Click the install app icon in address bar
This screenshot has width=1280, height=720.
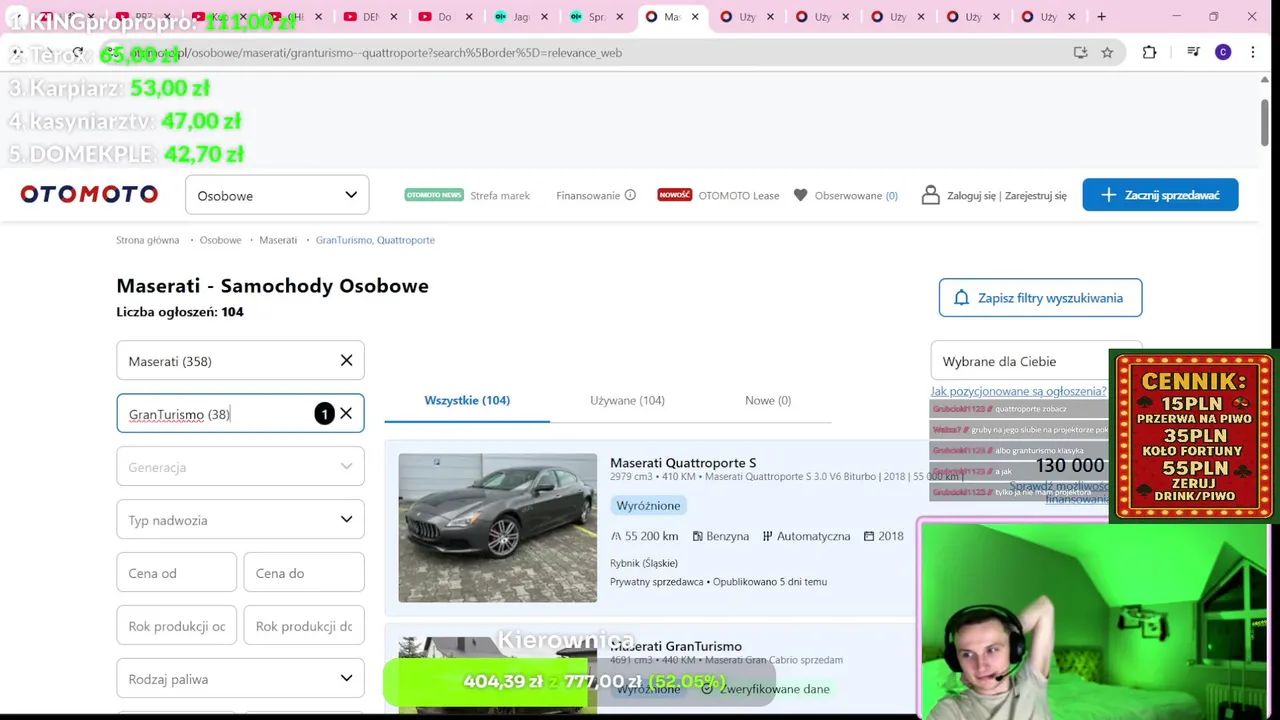(1080, 52)
